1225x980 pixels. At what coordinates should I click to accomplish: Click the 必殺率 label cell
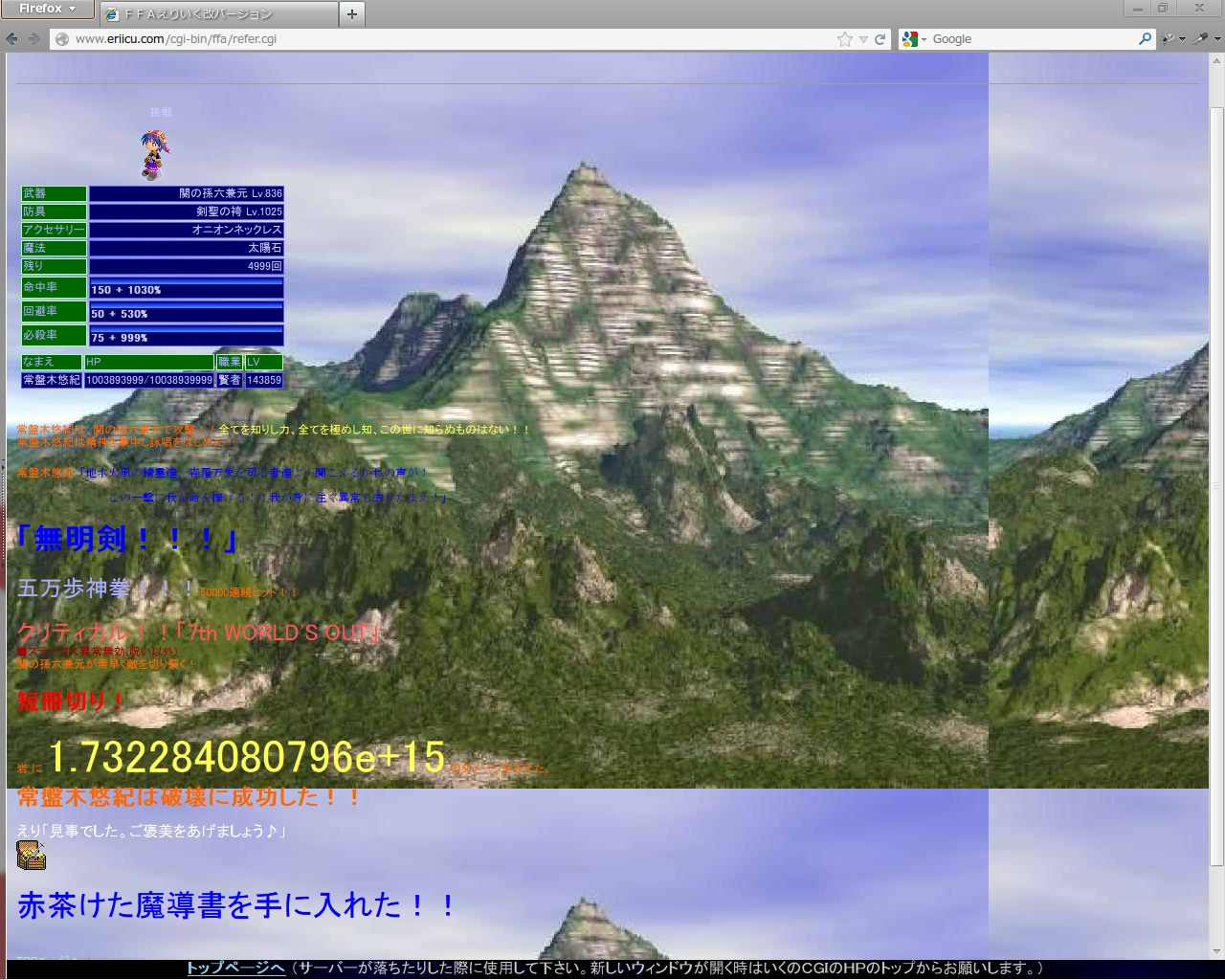pyautogui.click(x=54, y=335)
